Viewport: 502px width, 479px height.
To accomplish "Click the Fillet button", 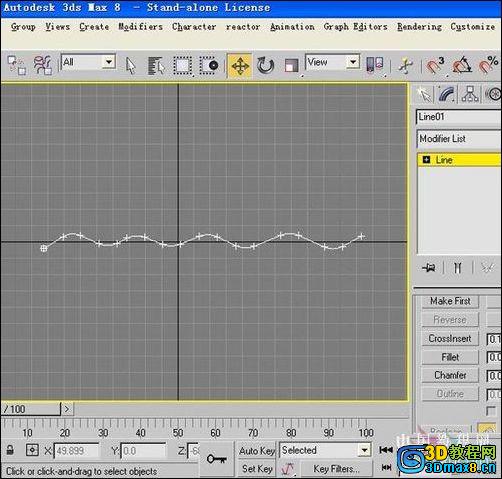I will coord(450,357).
